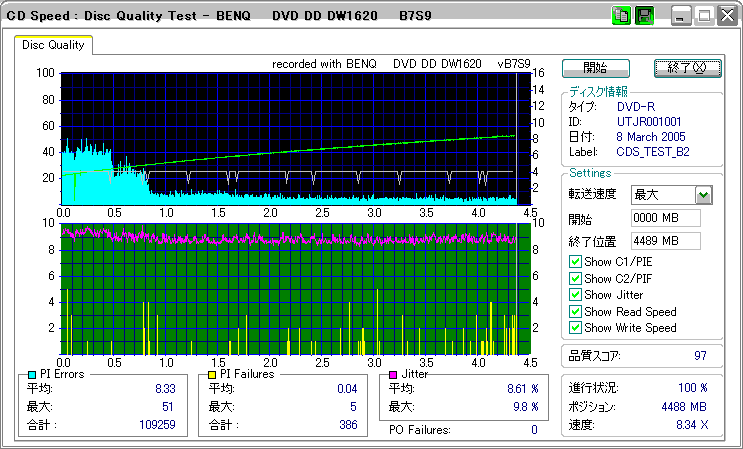
Task: Click the DVD-R disc type value
Action: (x=636, y=106)
